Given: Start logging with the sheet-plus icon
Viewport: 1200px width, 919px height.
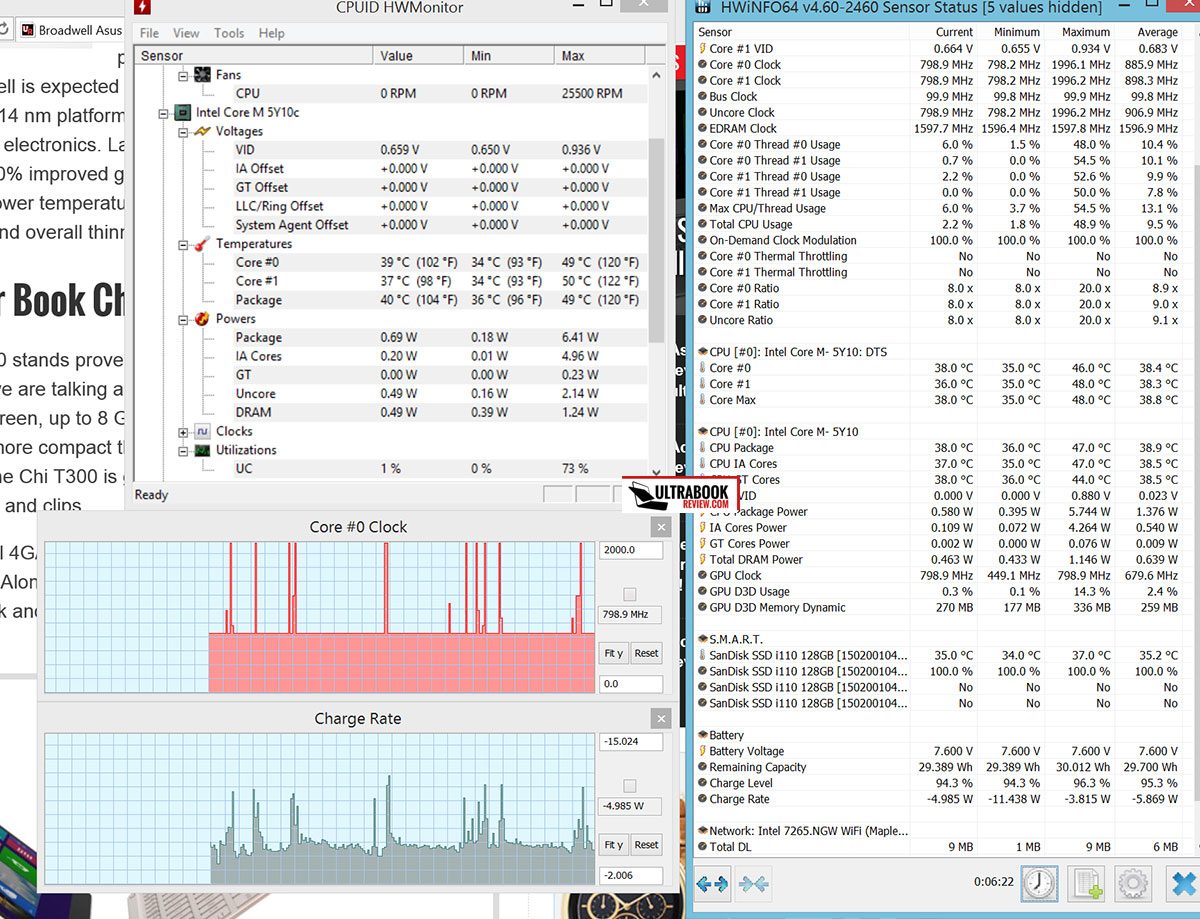Looking at the screenshot, I should (x=1087, y=884).
